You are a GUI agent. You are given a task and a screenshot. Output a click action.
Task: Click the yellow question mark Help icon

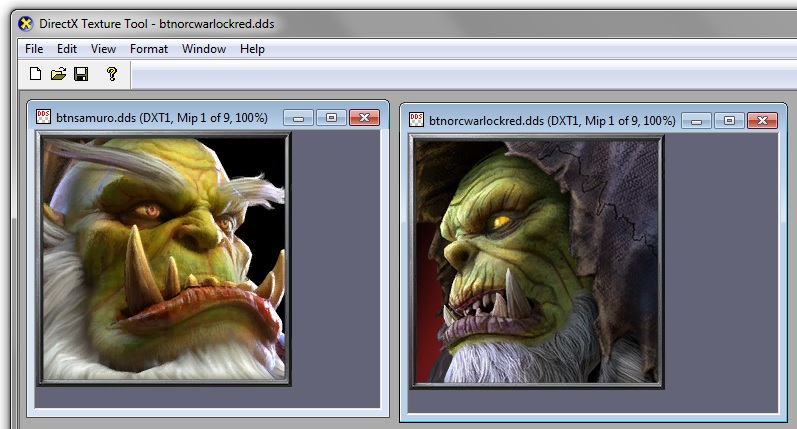112,74
